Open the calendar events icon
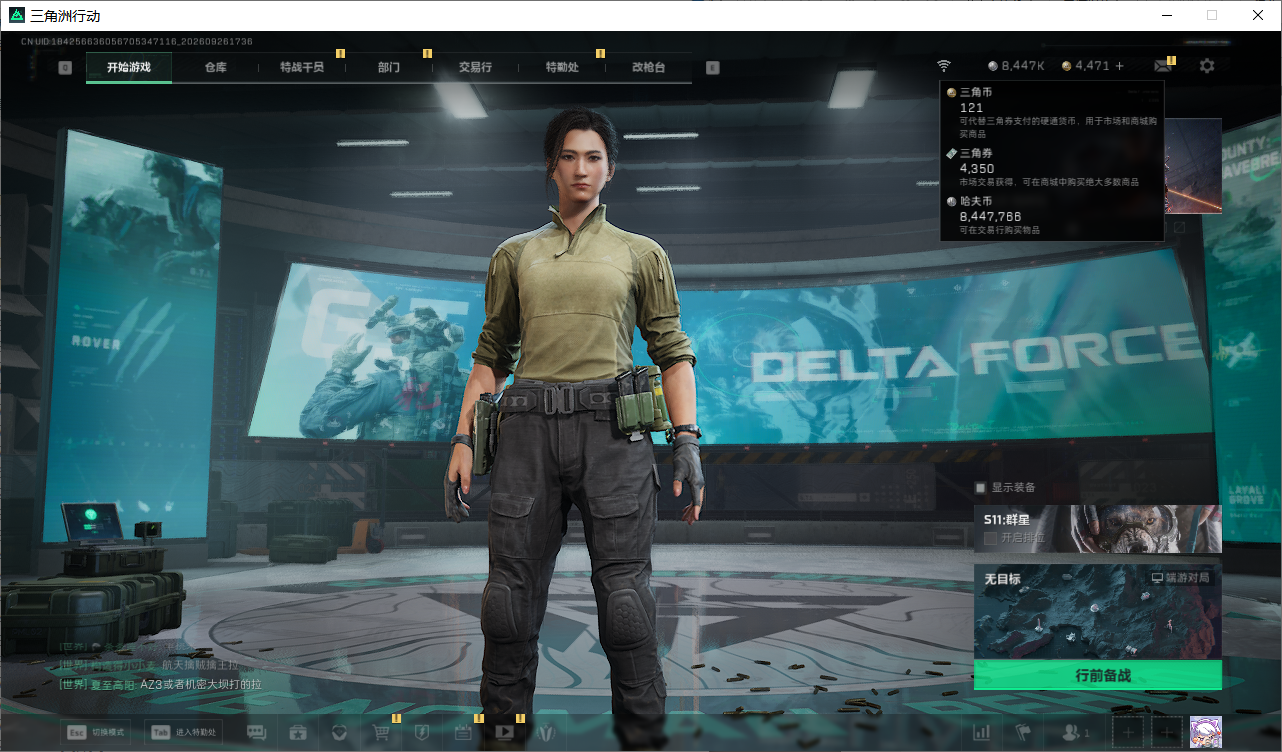The image size is (1282, 752). pyautogui.click(x=463, y=732)
